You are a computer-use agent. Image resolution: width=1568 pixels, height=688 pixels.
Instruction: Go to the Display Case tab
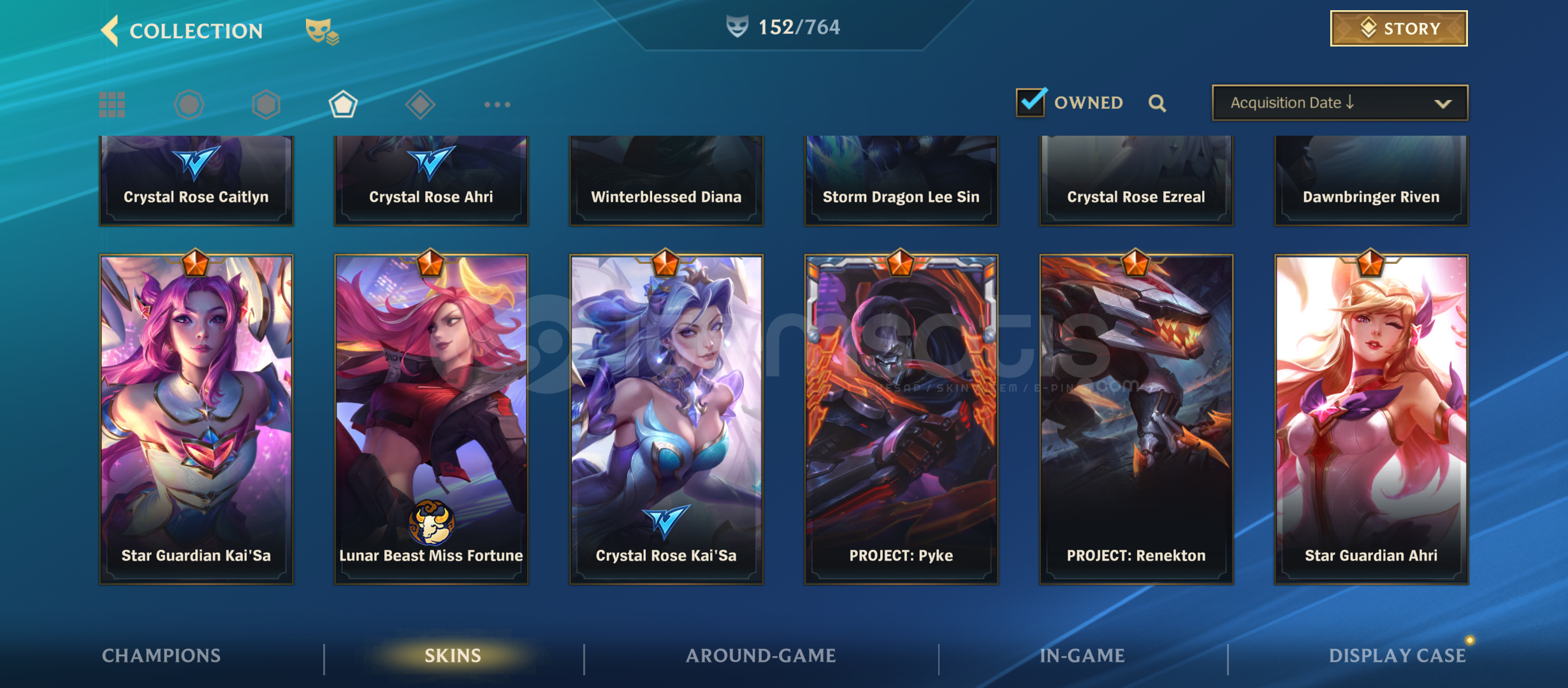(1397, 656)
